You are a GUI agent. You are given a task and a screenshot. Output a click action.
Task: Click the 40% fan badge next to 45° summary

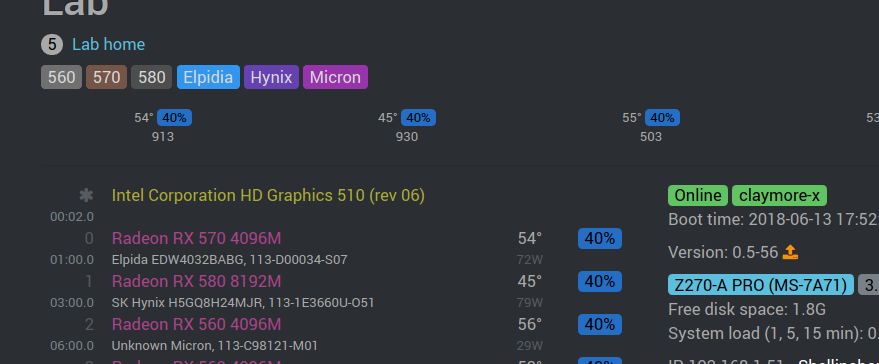pyautogui.click(x=418, y=118)
